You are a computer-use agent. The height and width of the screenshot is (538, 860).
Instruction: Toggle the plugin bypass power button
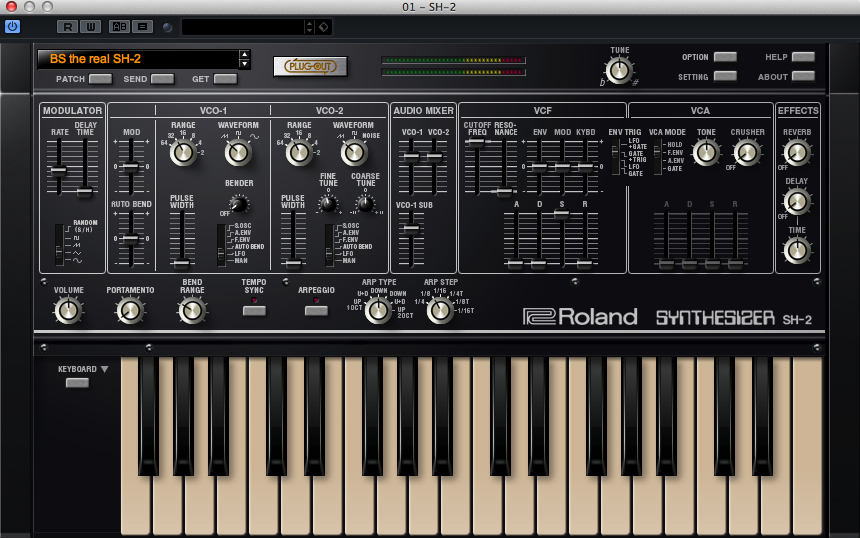[12, 26]
